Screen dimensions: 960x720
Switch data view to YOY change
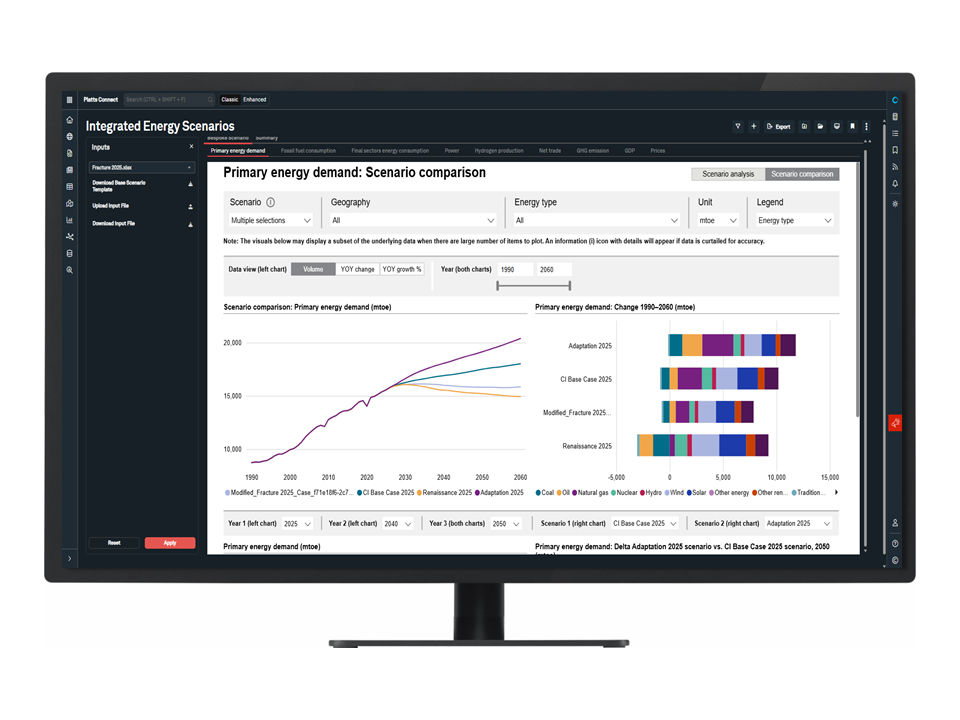(357, 269)
